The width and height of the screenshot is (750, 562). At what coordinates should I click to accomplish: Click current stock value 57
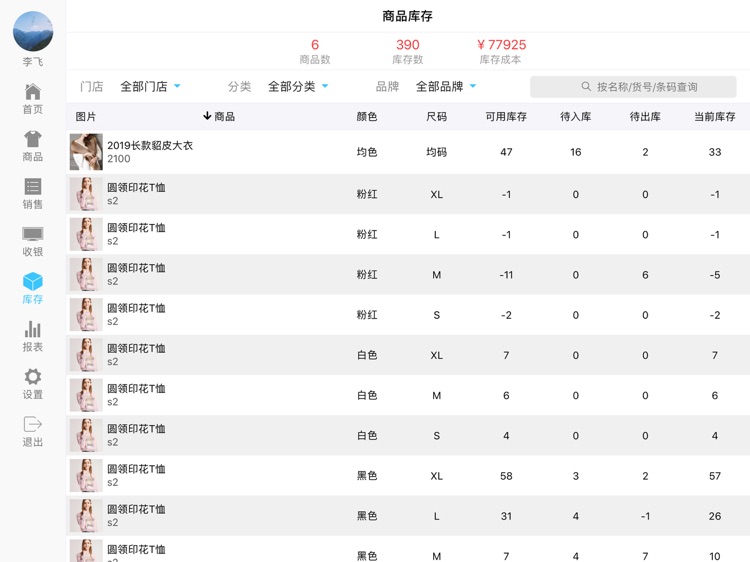click(715, 476)
